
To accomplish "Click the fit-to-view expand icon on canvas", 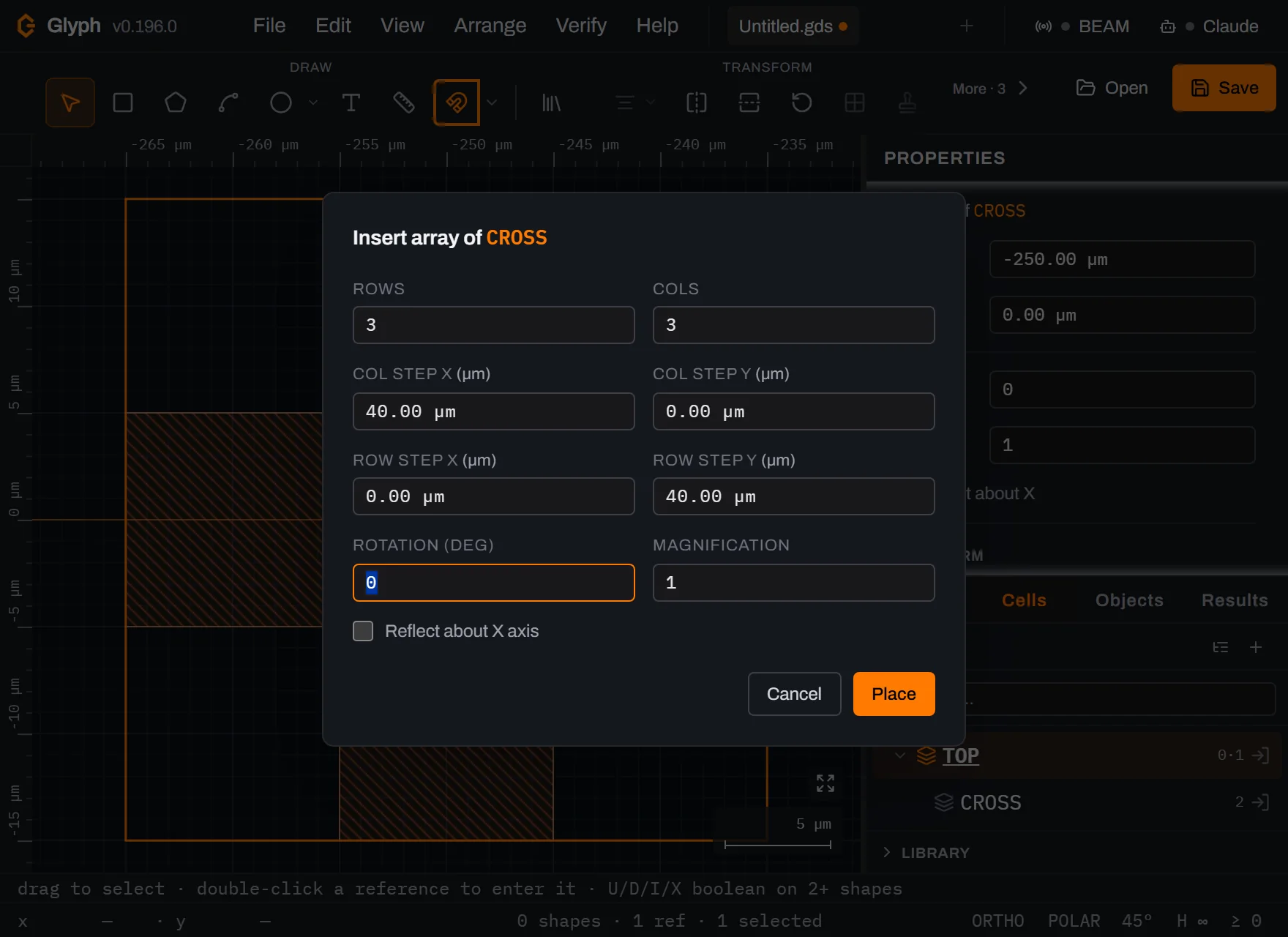I will (825, 783).
